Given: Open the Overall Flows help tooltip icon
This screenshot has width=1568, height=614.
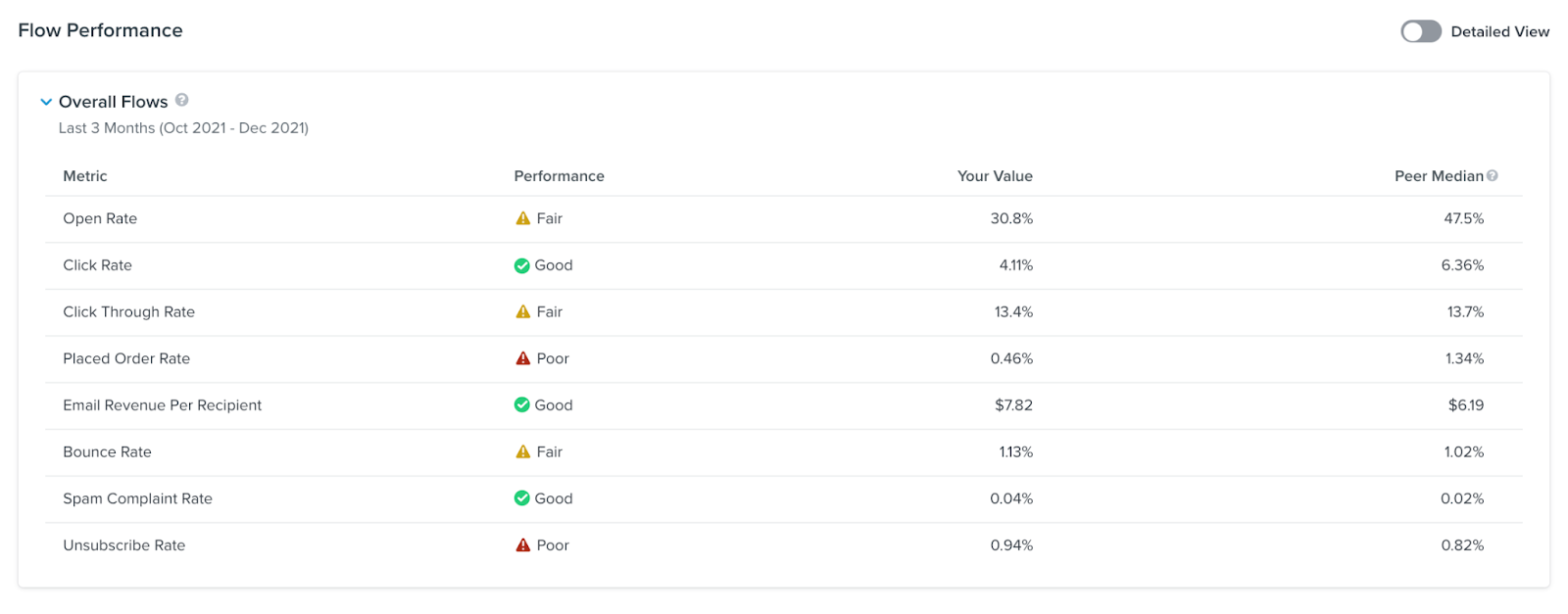Looking at the screenshot, I should point(182,100).
